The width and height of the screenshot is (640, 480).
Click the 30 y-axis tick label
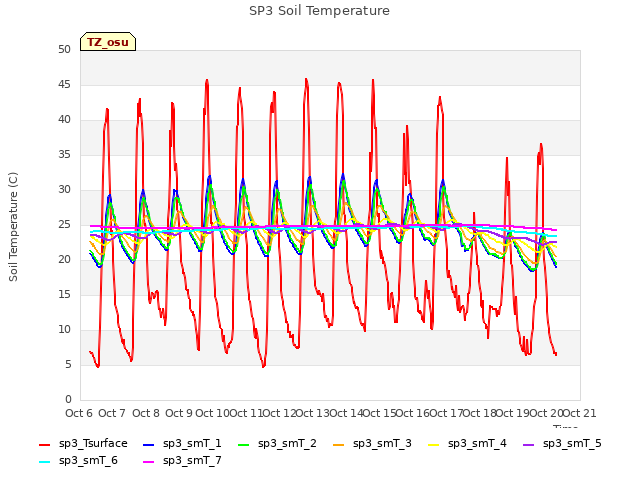pyautogui.click(x=64, y=189)
